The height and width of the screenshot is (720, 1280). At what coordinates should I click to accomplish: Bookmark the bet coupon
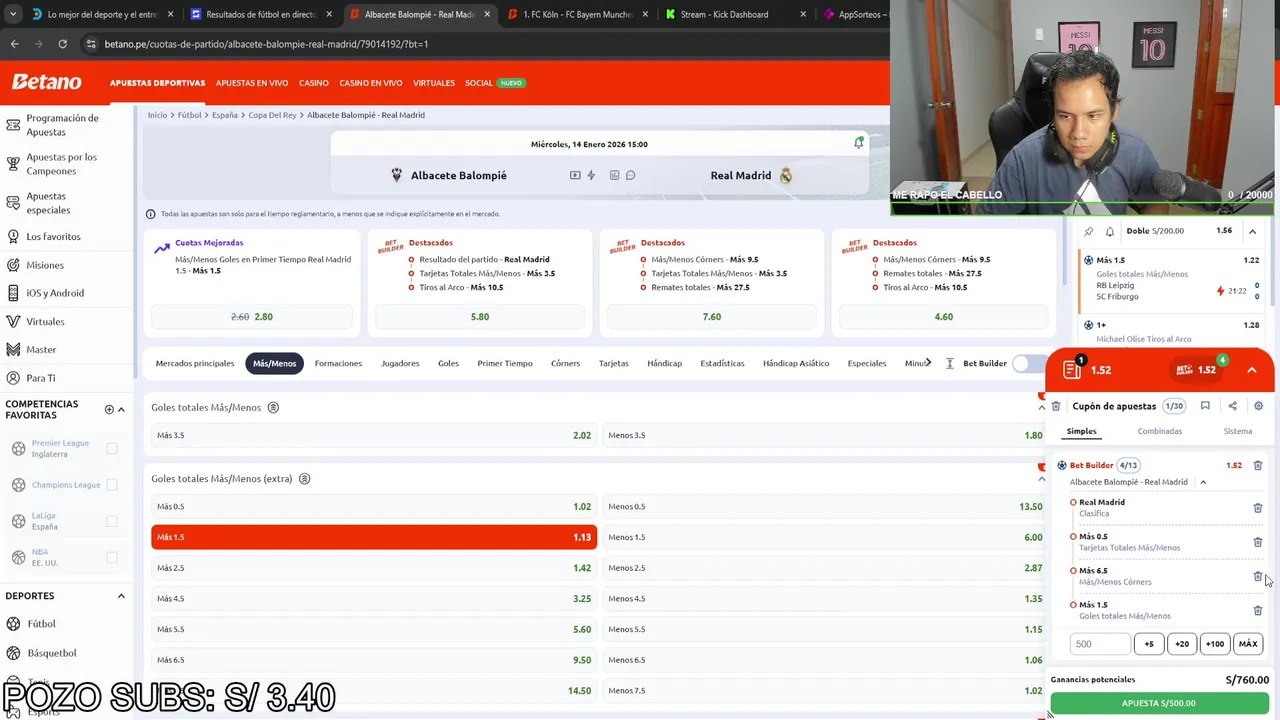pyautogui.click(x=1205, y=406)
